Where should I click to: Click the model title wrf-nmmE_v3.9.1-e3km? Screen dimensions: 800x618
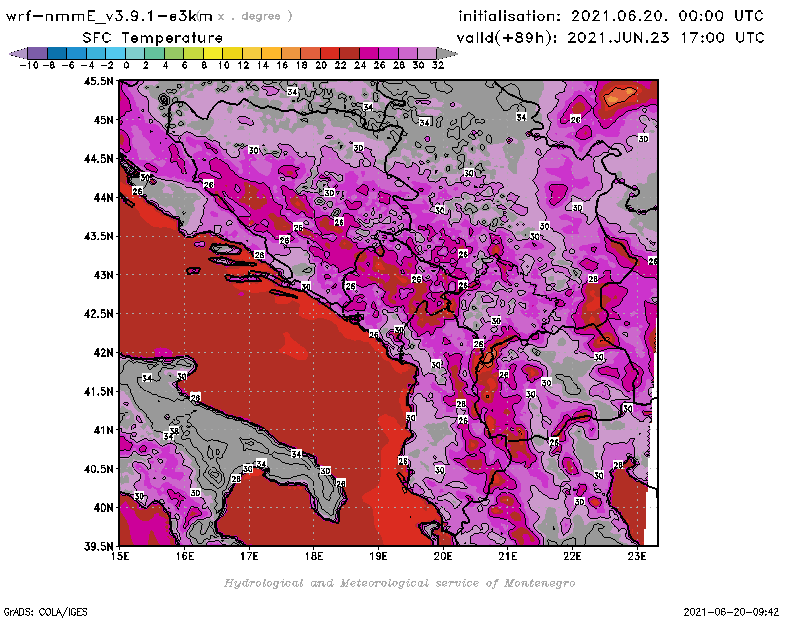tap(109, 16)
